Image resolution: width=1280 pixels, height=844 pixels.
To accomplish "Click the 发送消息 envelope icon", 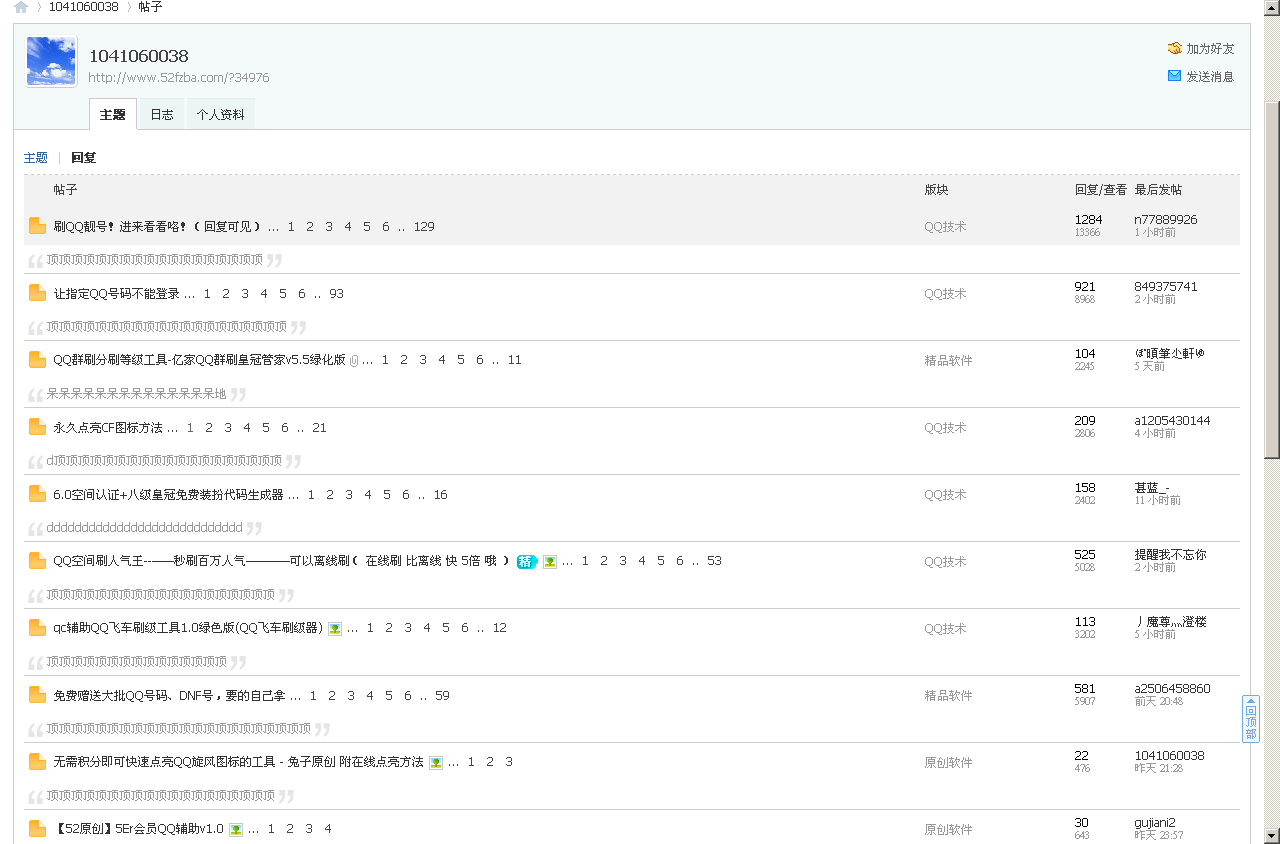I will (x=1175, y=76).
